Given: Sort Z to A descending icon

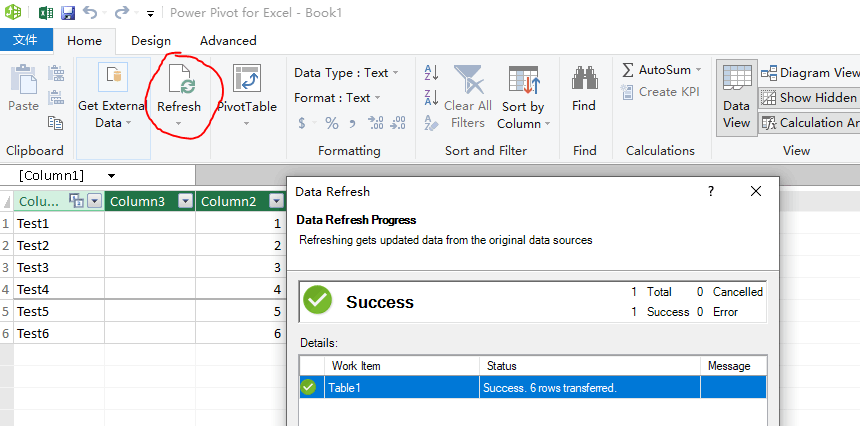Looking at the screenshot, I should coord(431,98).
